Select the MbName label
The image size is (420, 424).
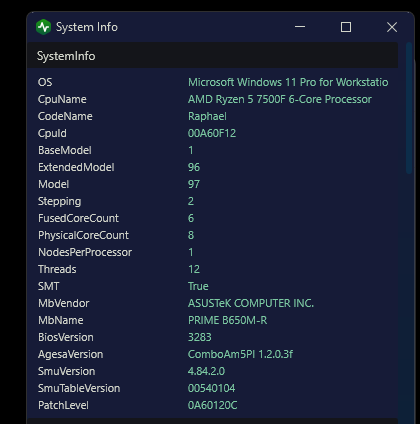(61, 320)
